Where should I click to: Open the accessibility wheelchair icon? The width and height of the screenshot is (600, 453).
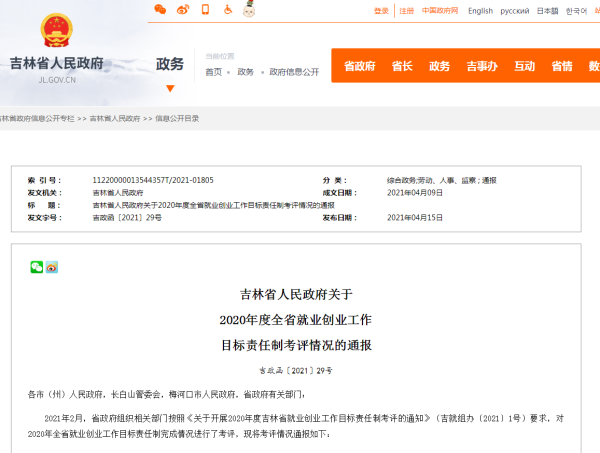(x=227, y=10)
